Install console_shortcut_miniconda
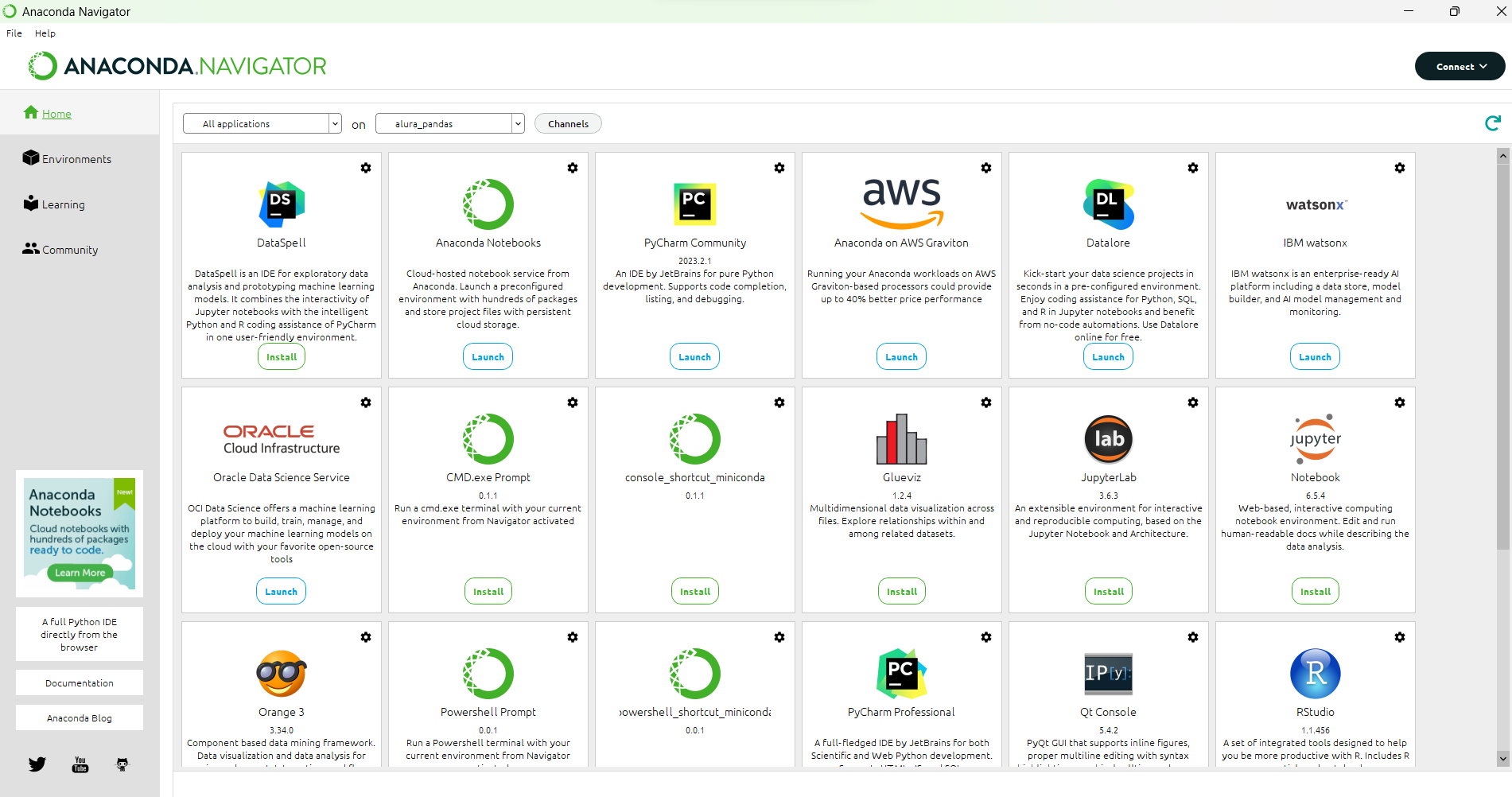1512x797 pixels. [x=695, y=592]
